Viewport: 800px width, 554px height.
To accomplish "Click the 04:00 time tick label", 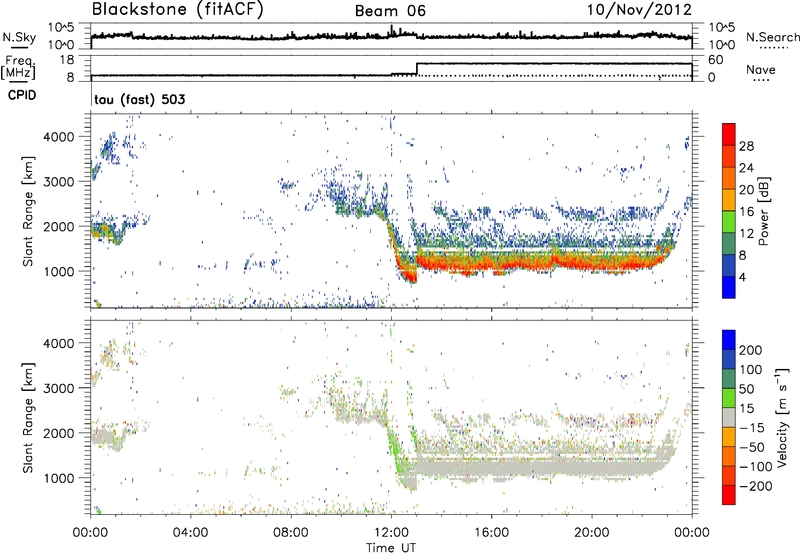I will click(x=190, y=533).
